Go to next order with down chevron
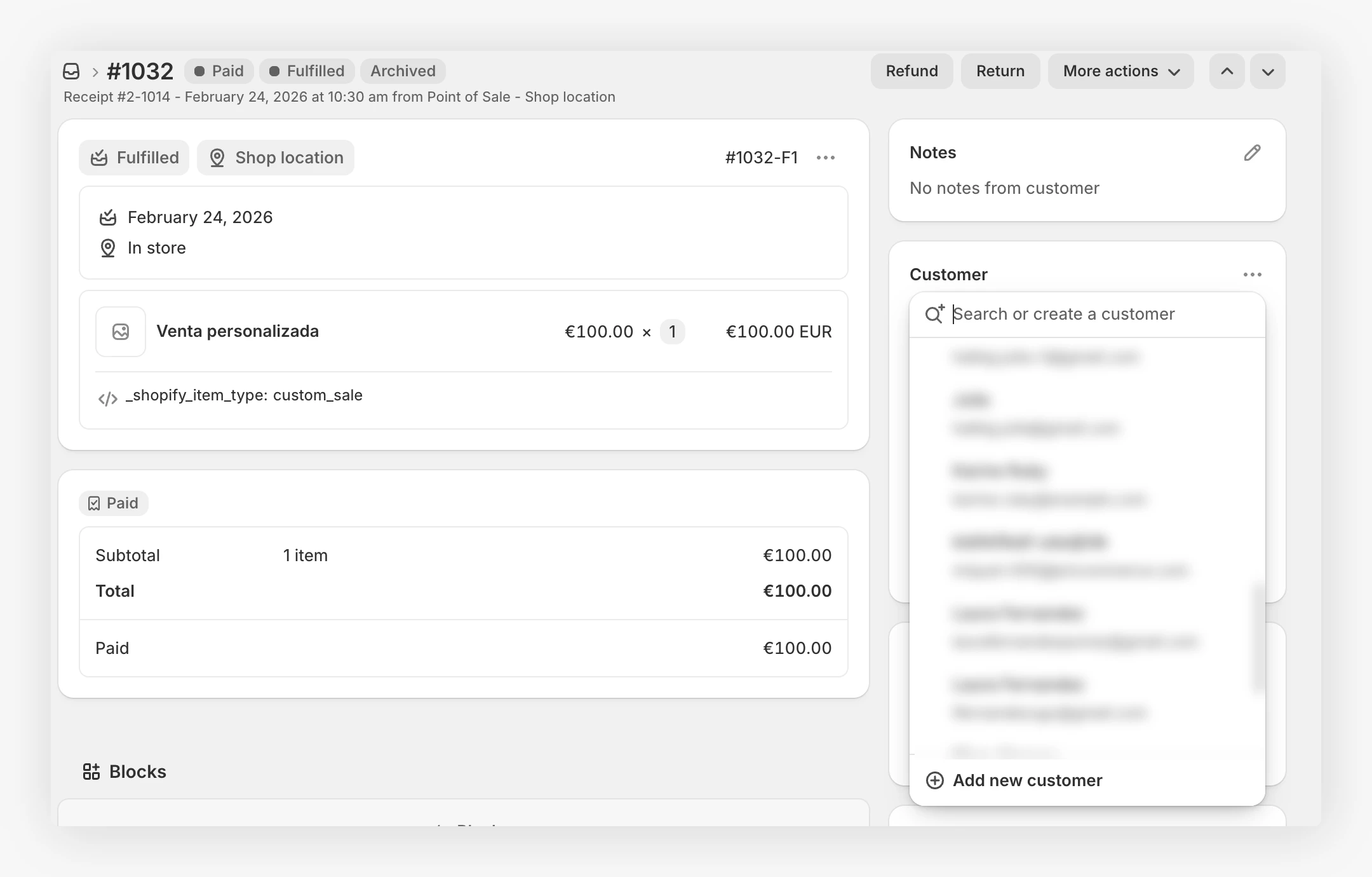Viewport: 1372px width, 877px height. 1267,71
